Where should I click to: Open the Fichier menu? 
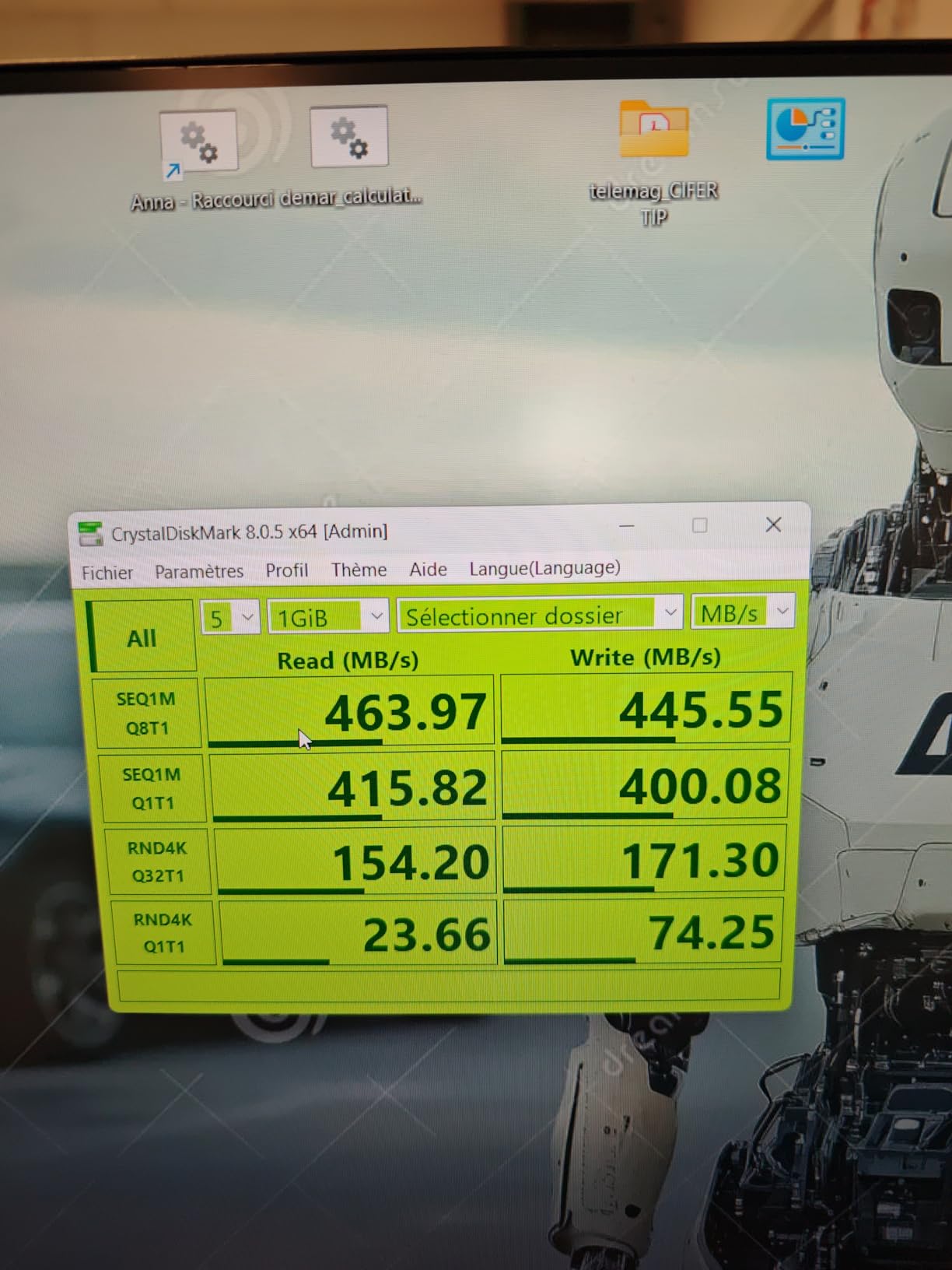(x=107, y=573)
